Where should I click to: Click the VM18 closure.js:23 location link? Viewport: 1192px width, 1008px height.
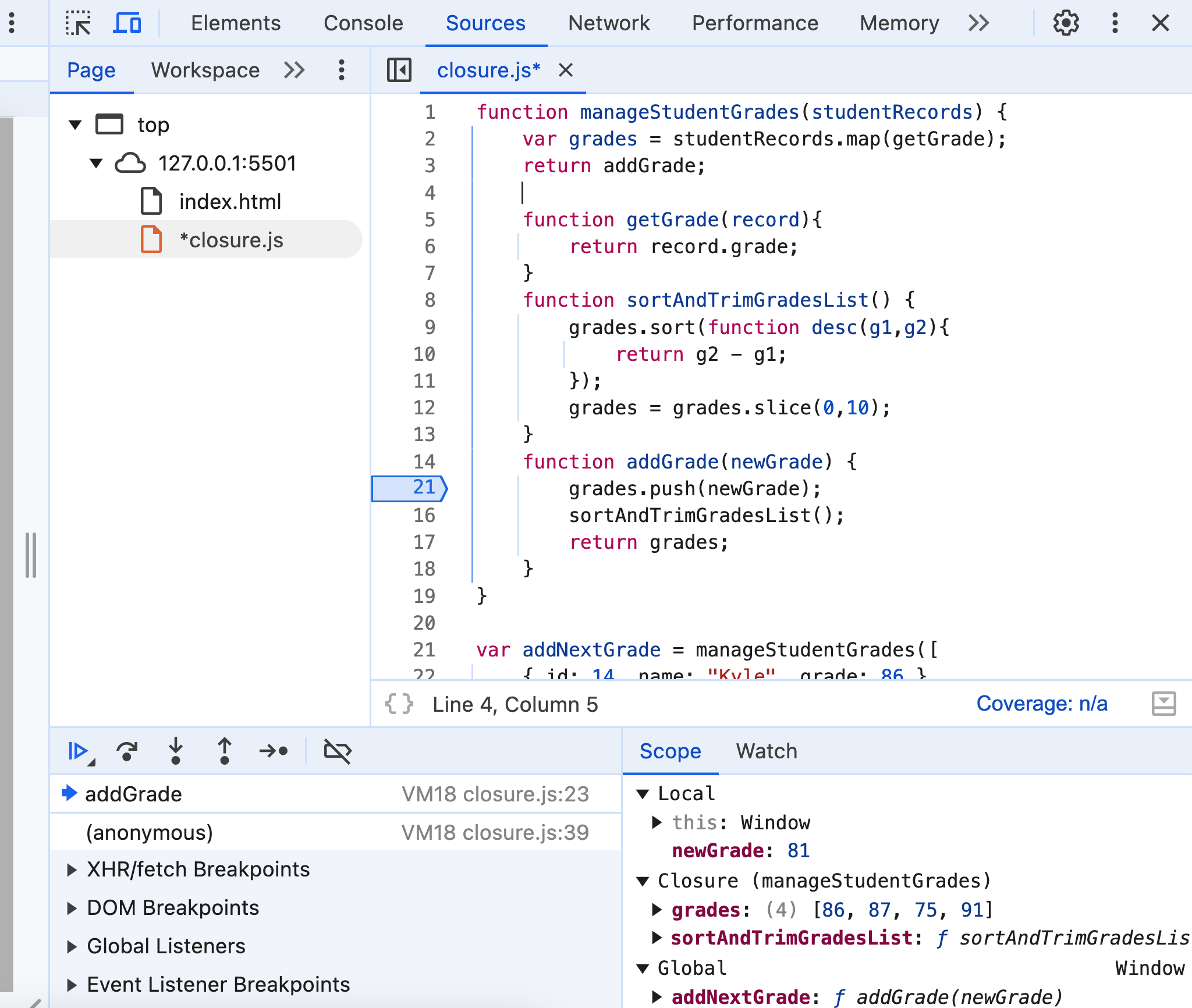tap(495, 794)
